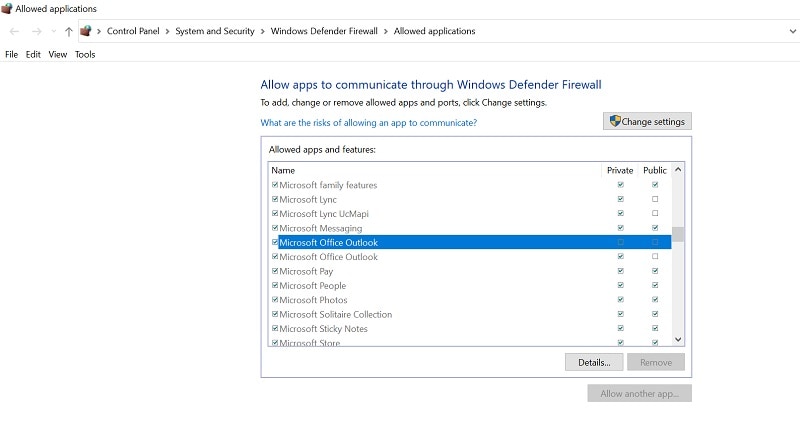
Task: Go back using the Back arrow
Action: point(14,31)
